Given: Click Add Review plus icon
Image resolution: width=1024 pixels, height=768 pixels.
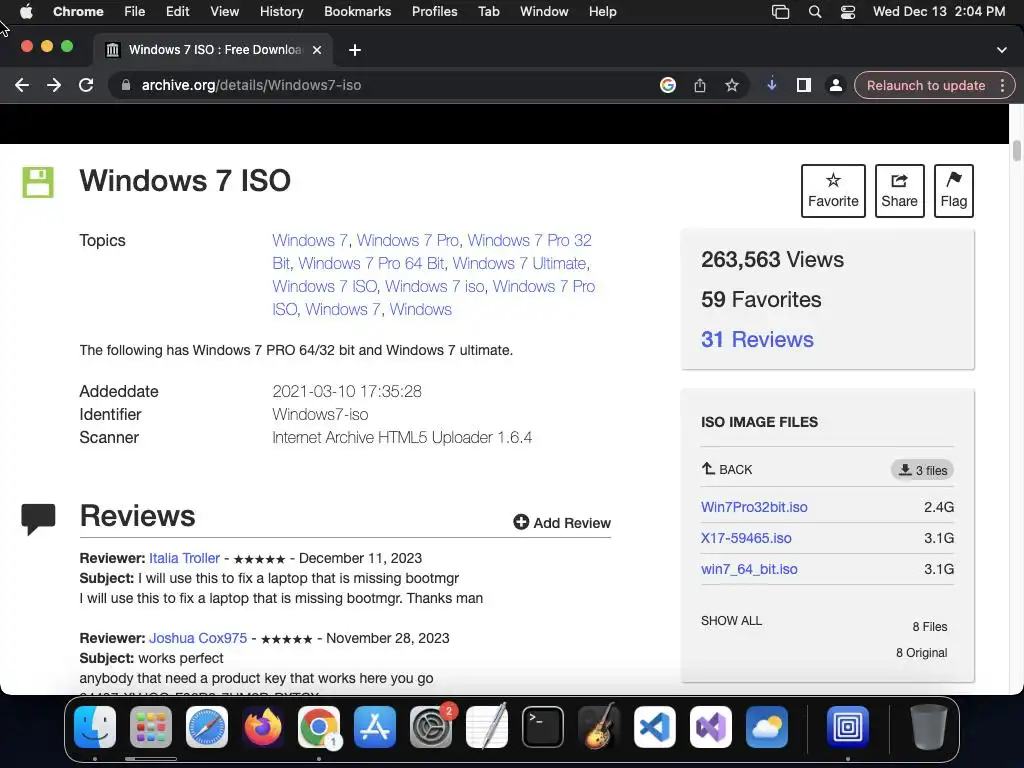Looking at the screenshot, I should [x=520, y=522].
